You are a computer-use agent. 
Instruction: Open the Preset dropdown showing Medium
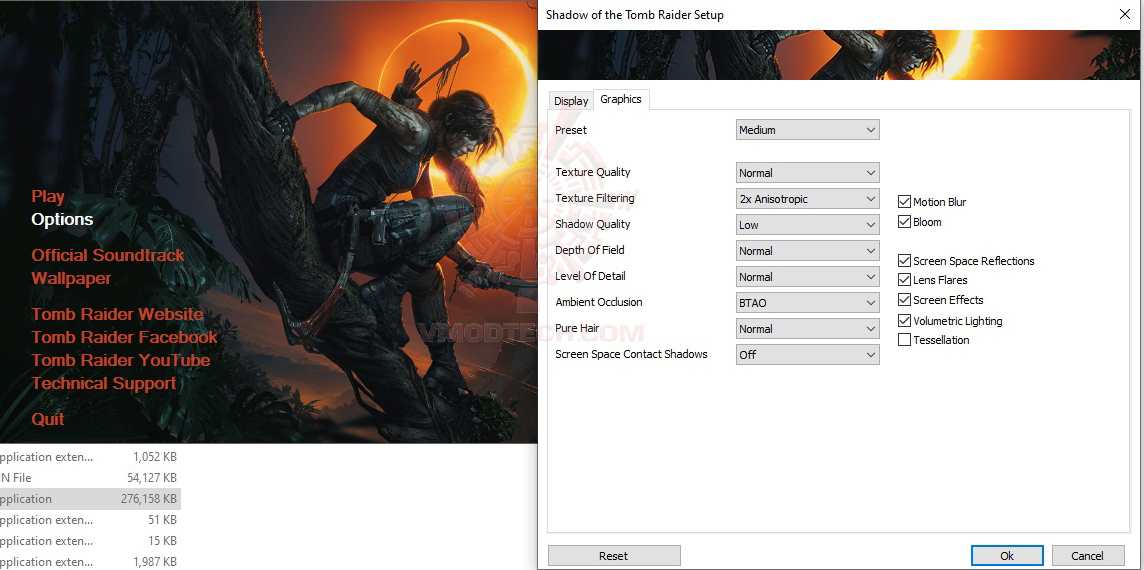(x=808, y=130)
